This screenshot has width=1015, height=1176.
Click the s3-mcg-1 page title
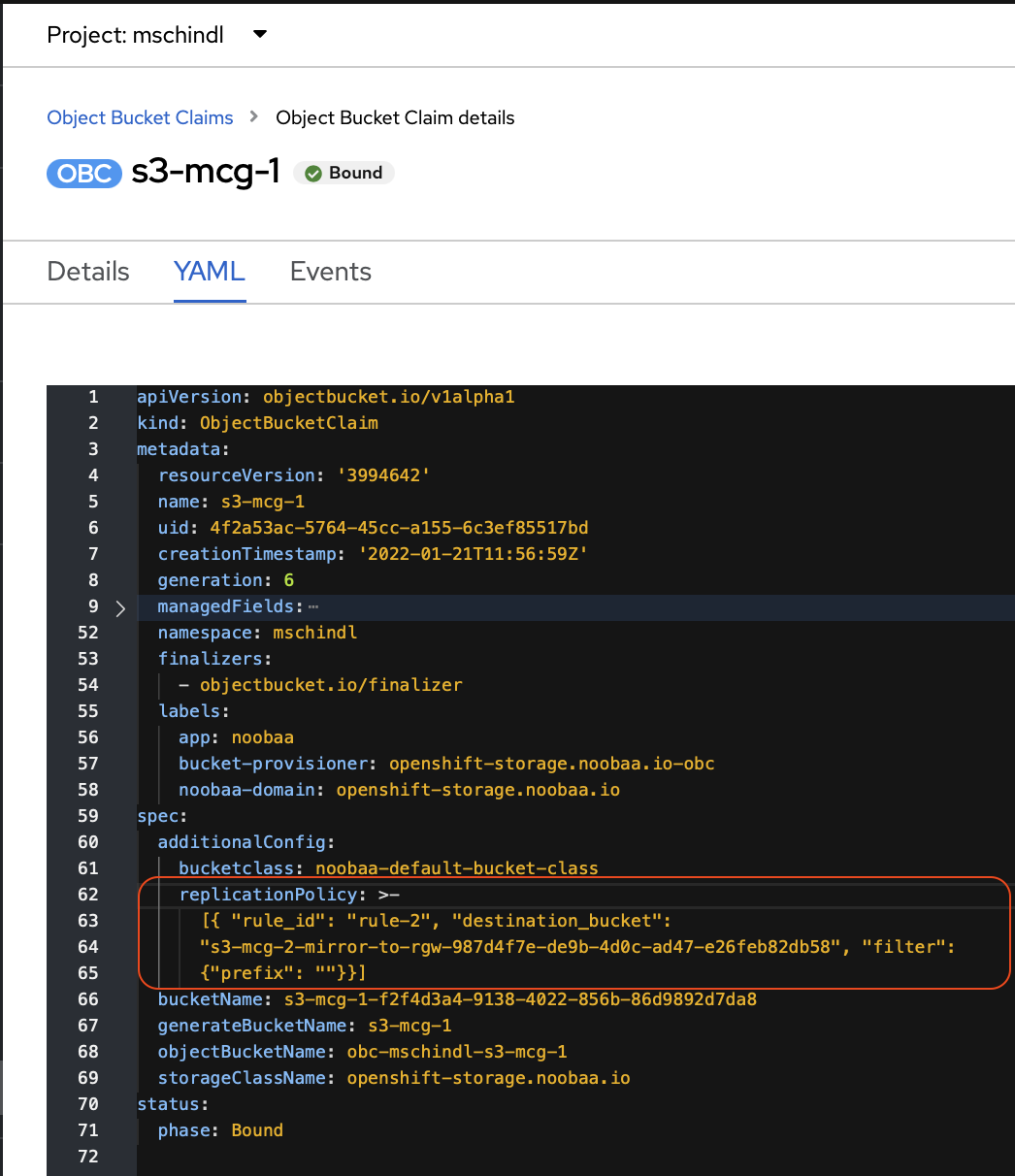click(x=206, y=173)
